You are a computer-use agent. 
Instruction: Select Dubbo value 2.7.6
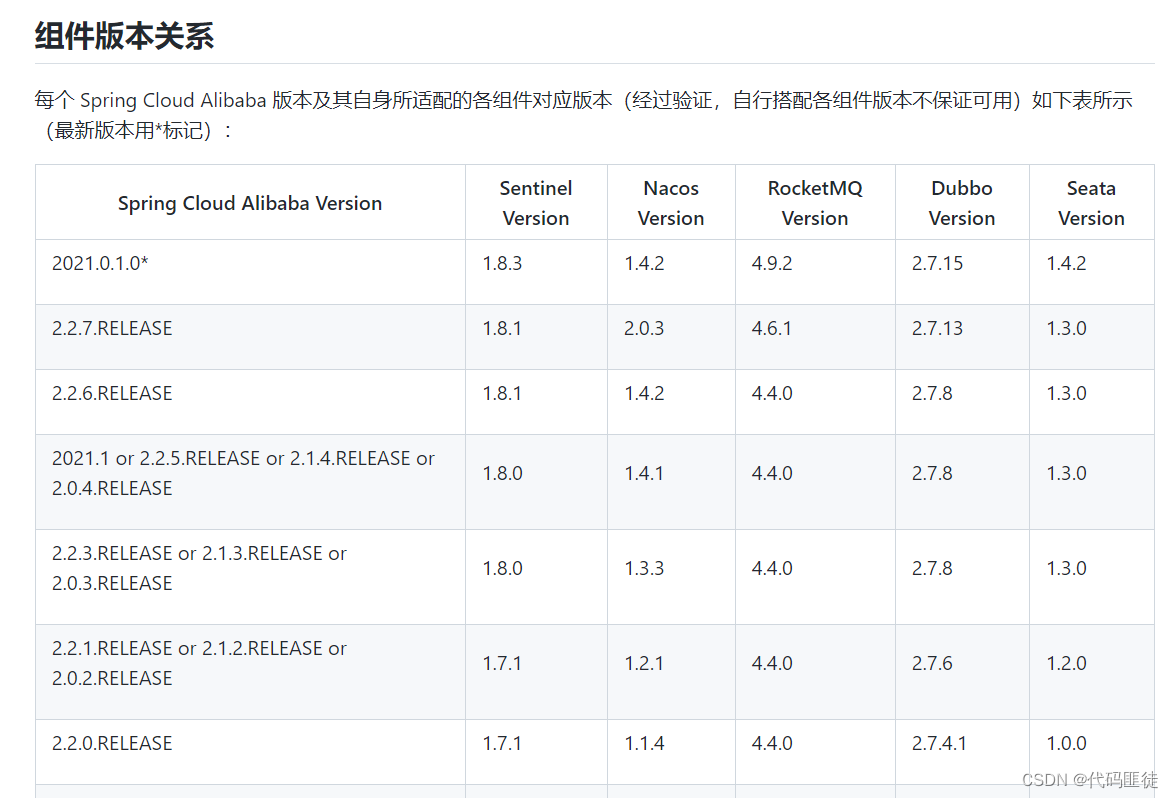coord(932,663)
